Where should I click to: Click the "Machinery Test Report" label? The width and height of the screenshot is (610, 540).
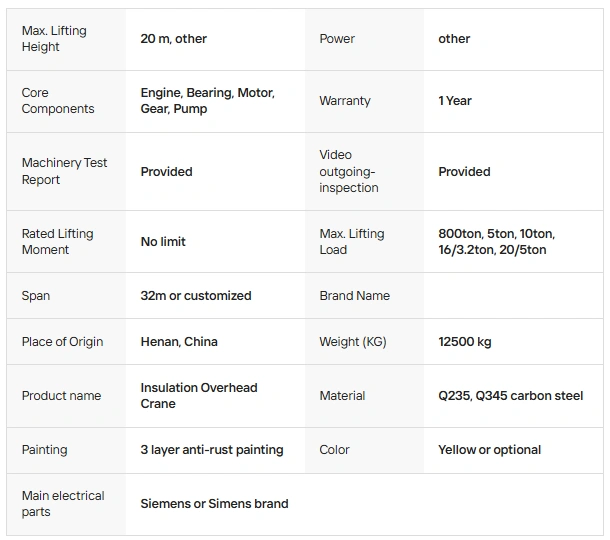tap(64, 171)
